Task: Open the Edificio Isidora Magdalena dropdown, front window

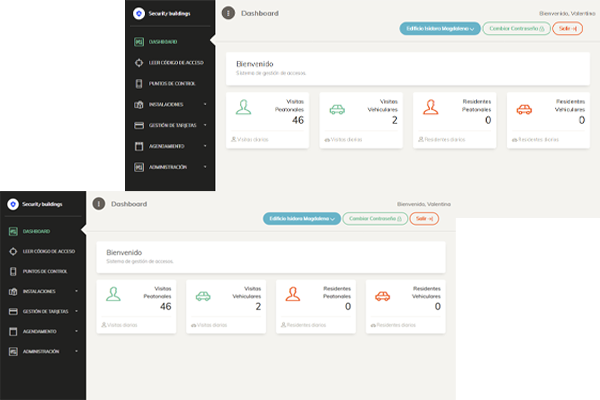Action: point(301,218)
